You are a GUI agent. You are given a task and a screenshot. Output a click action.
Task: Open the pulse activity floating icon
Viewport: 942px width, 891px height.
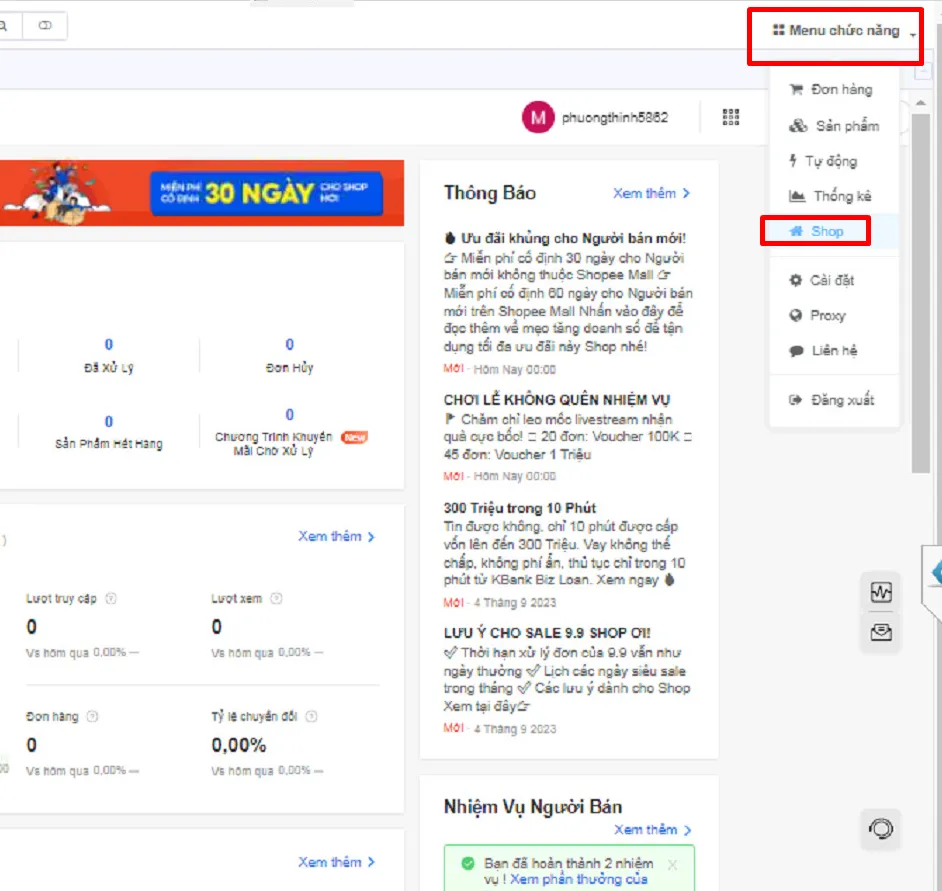pos(881,592)
